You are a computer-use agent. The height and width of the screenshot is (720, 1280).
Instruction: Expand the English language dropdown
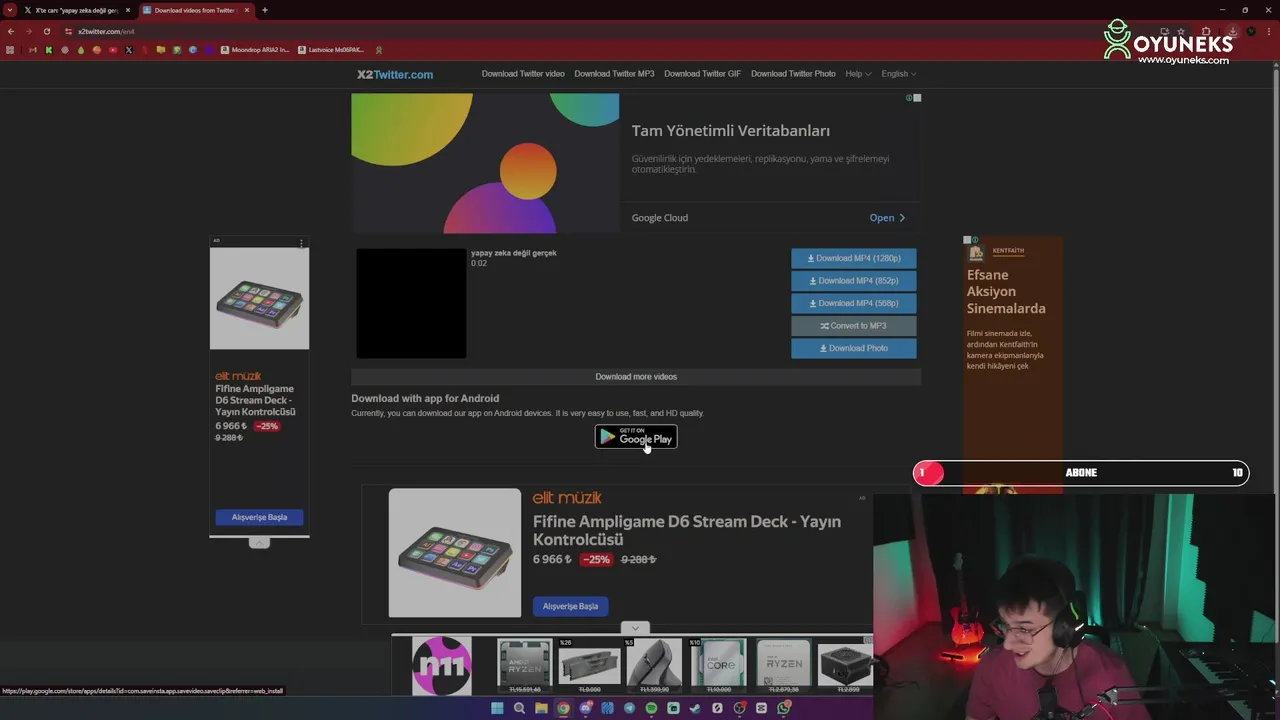[x=898, y=74]
